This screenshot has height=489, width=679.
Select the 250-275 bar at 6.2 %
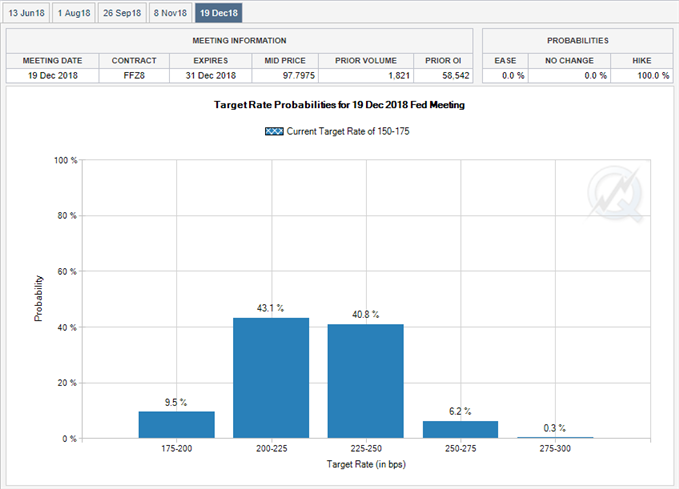(460, 429)
